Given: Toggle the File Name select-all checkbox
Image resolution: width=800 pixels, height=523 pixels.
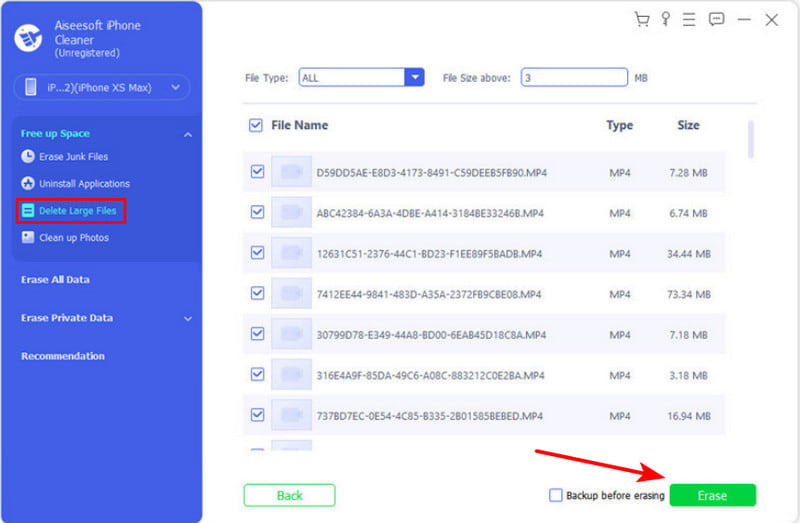Looking at the screenshot, I should (255, 126).
